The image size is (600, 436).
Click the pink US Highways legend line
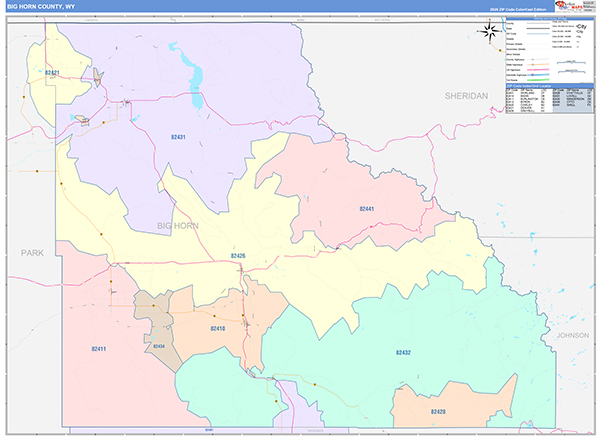[538, 70]
